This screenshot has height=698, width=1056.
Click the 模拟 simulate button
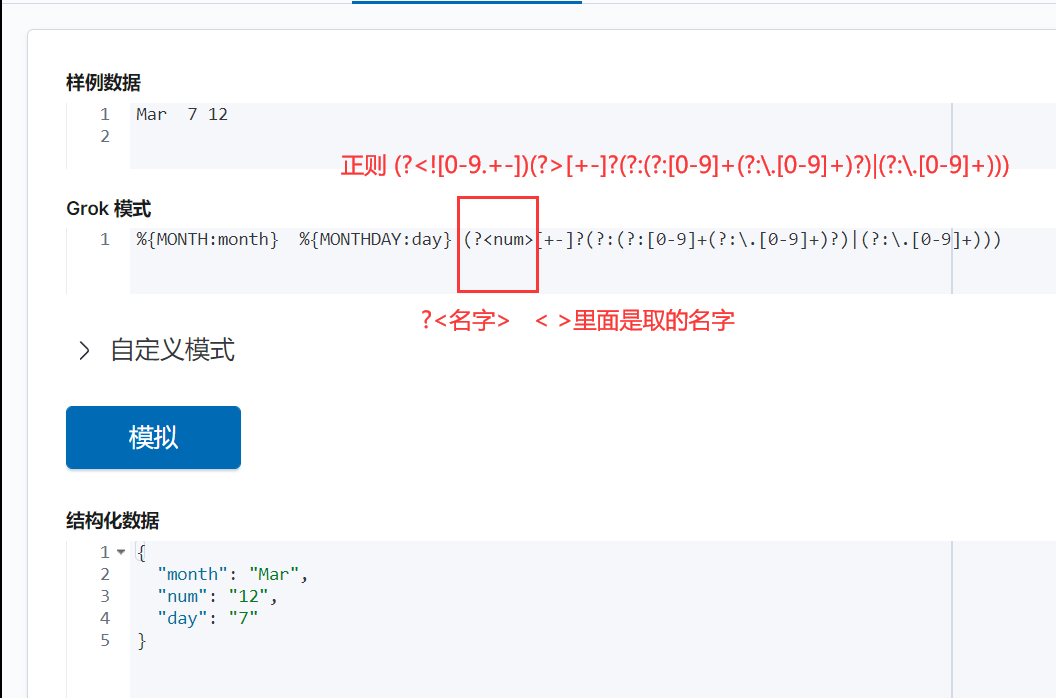(152, 437)
